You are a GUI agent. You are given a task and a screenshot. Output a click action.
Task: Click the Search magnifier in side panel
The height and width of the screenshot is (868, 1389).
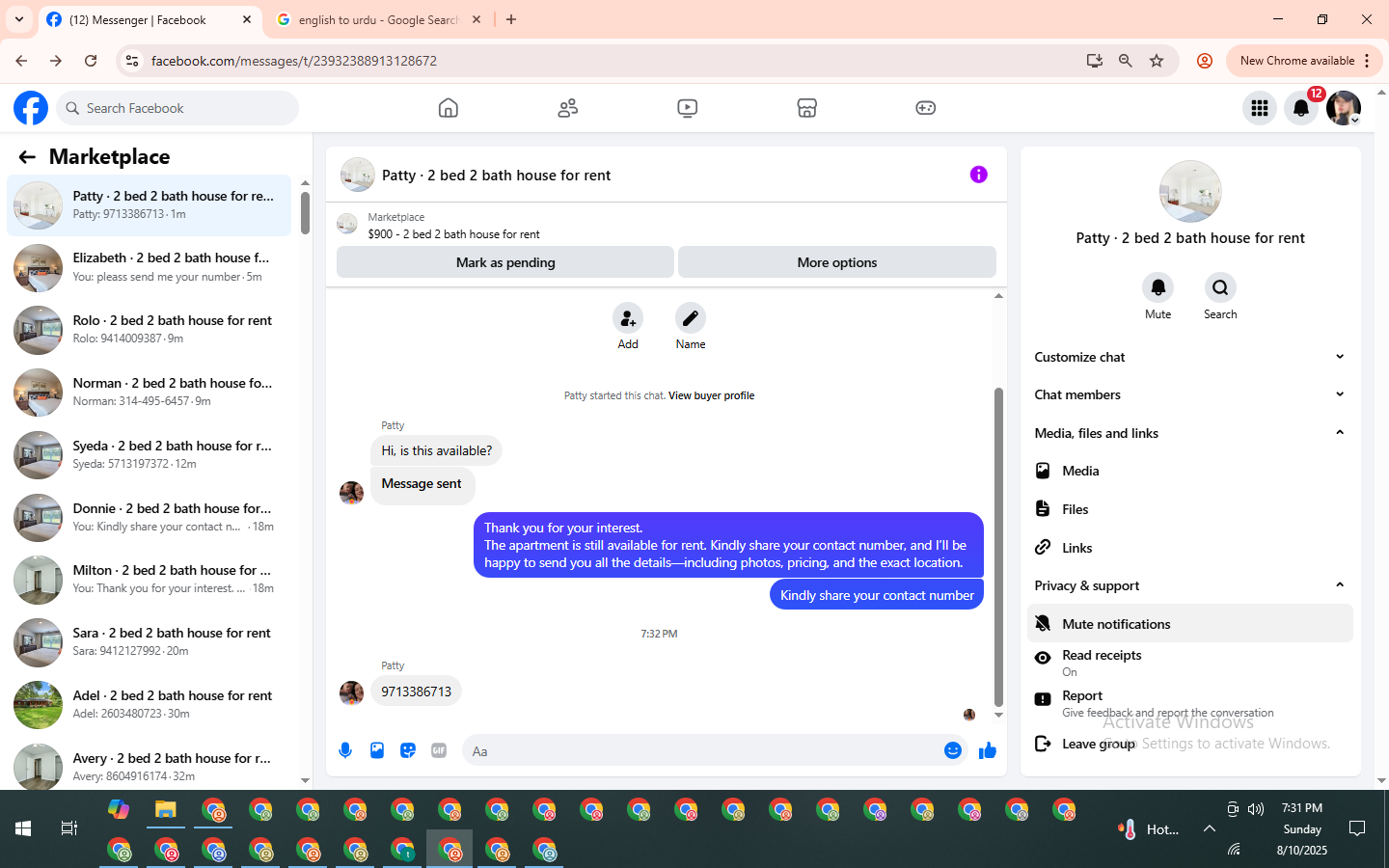click(x=1220, y=287)
